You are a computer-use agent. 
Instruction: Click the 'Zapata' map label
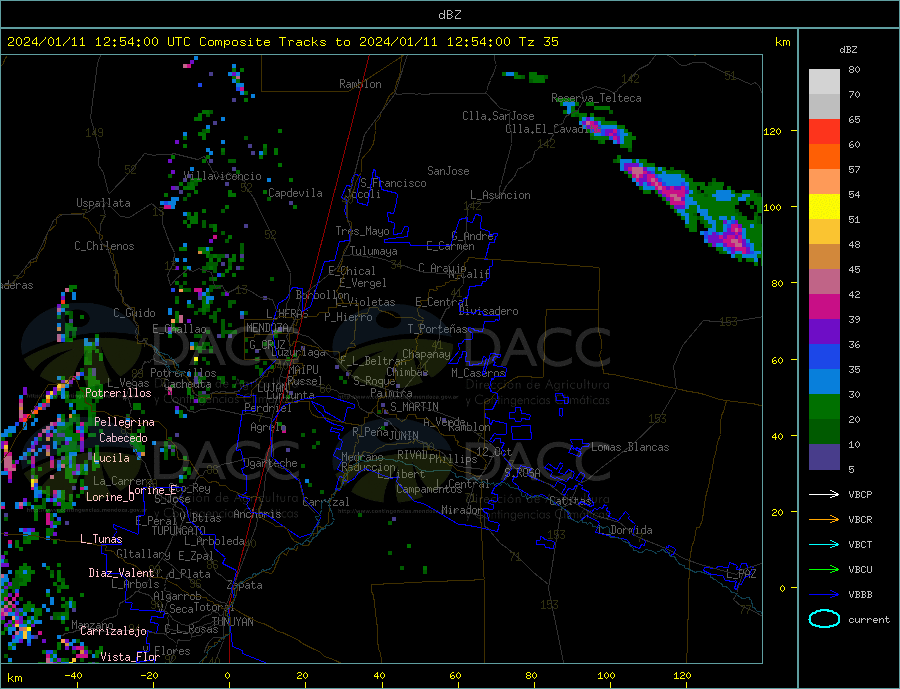click(245, 585)
